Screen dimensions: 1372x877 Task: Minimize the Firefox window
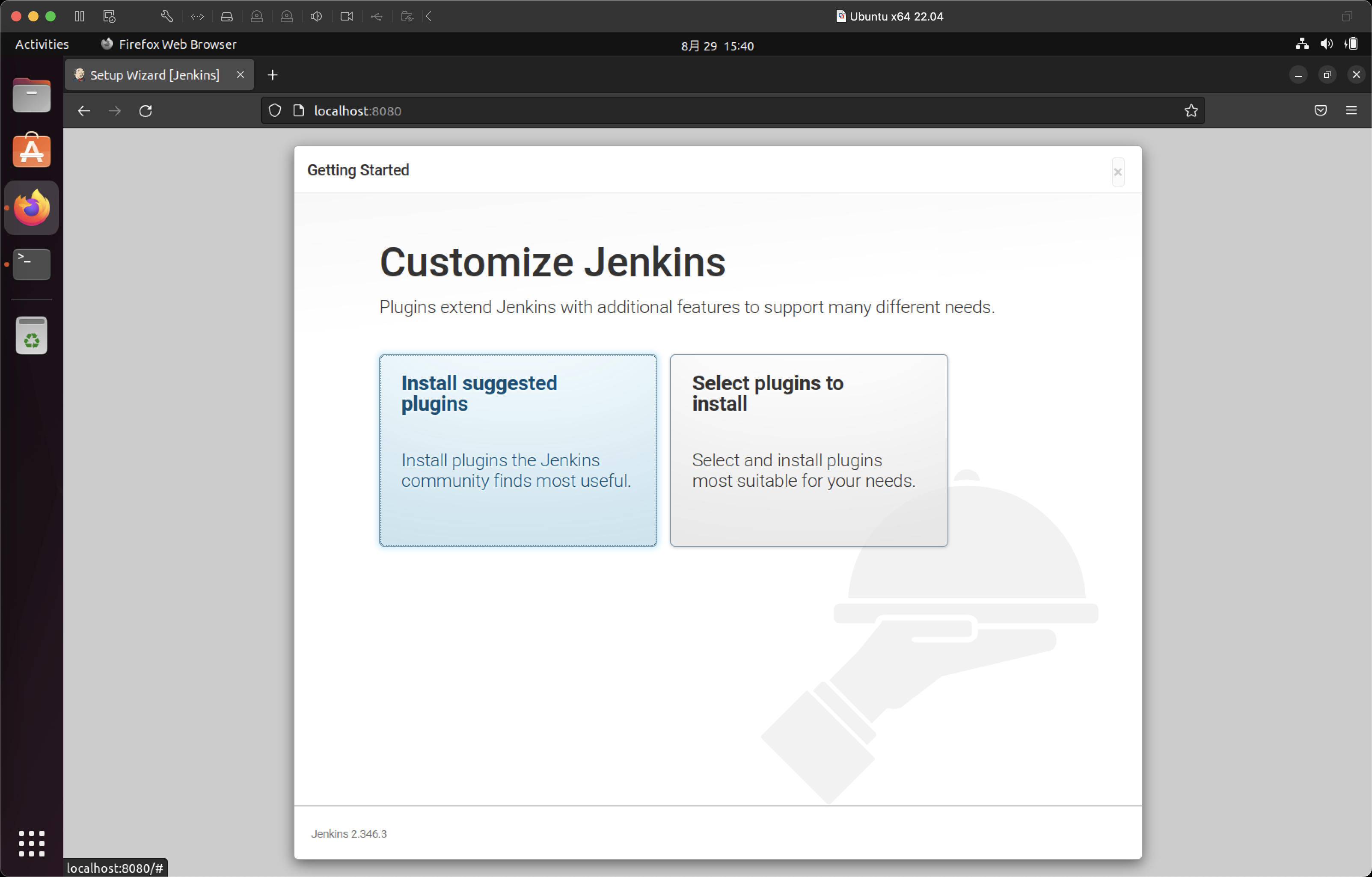pyautogui.click(x=1298, y=74)
